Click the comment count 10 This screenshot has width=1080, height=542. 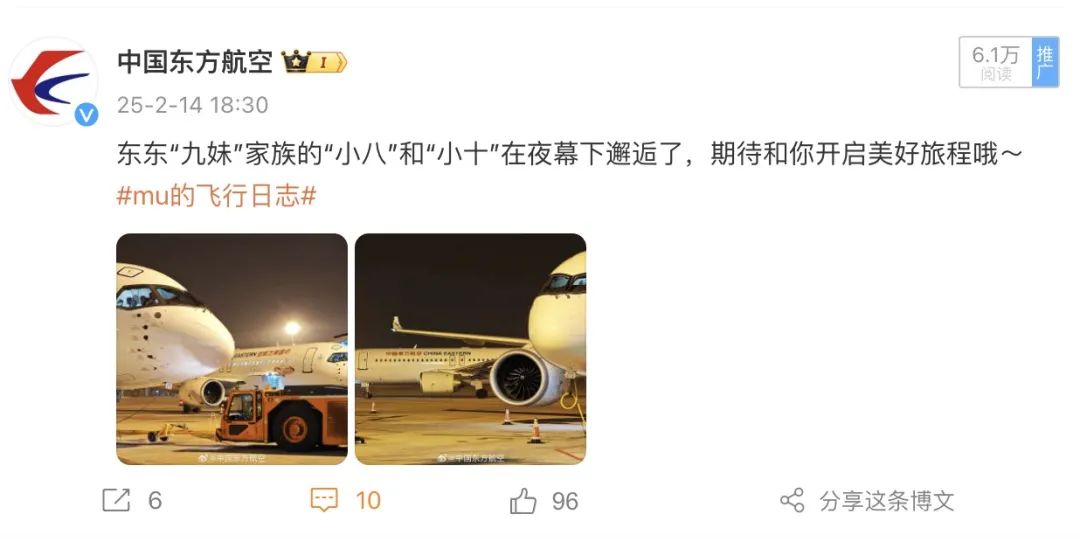coord(368,501)
